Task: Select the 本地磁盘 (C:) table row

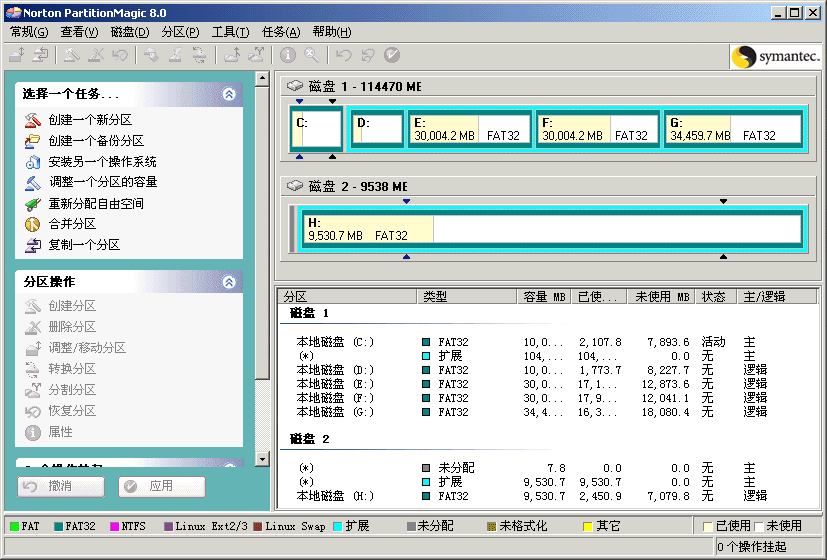Action: (x=549, y=342)
